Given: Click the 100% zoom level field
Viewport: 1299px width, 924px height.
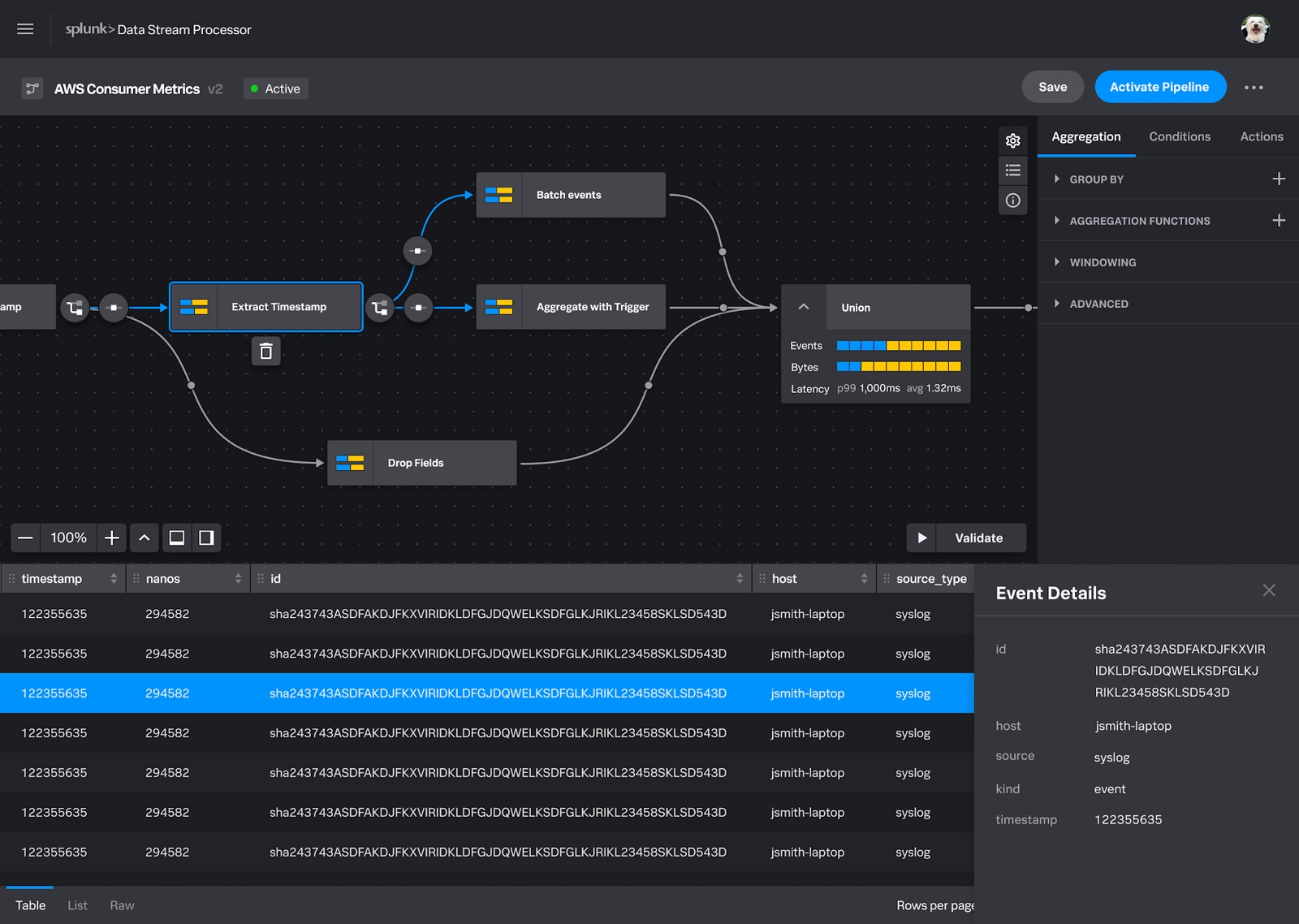Looking at the screenshot, I should point(68,538).
